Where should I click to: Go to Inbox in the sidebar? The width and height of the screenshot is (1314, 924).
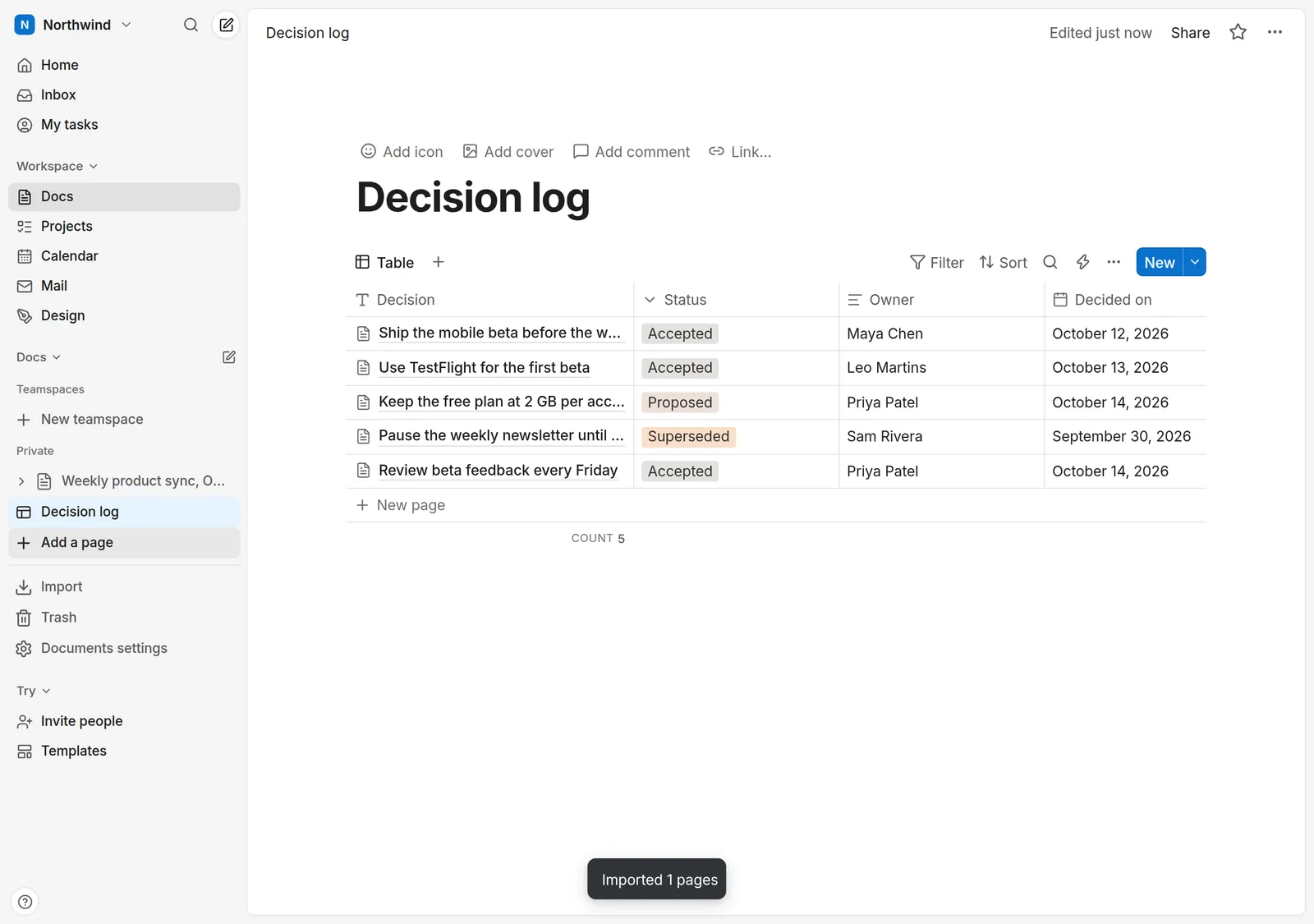pos(124,95)
